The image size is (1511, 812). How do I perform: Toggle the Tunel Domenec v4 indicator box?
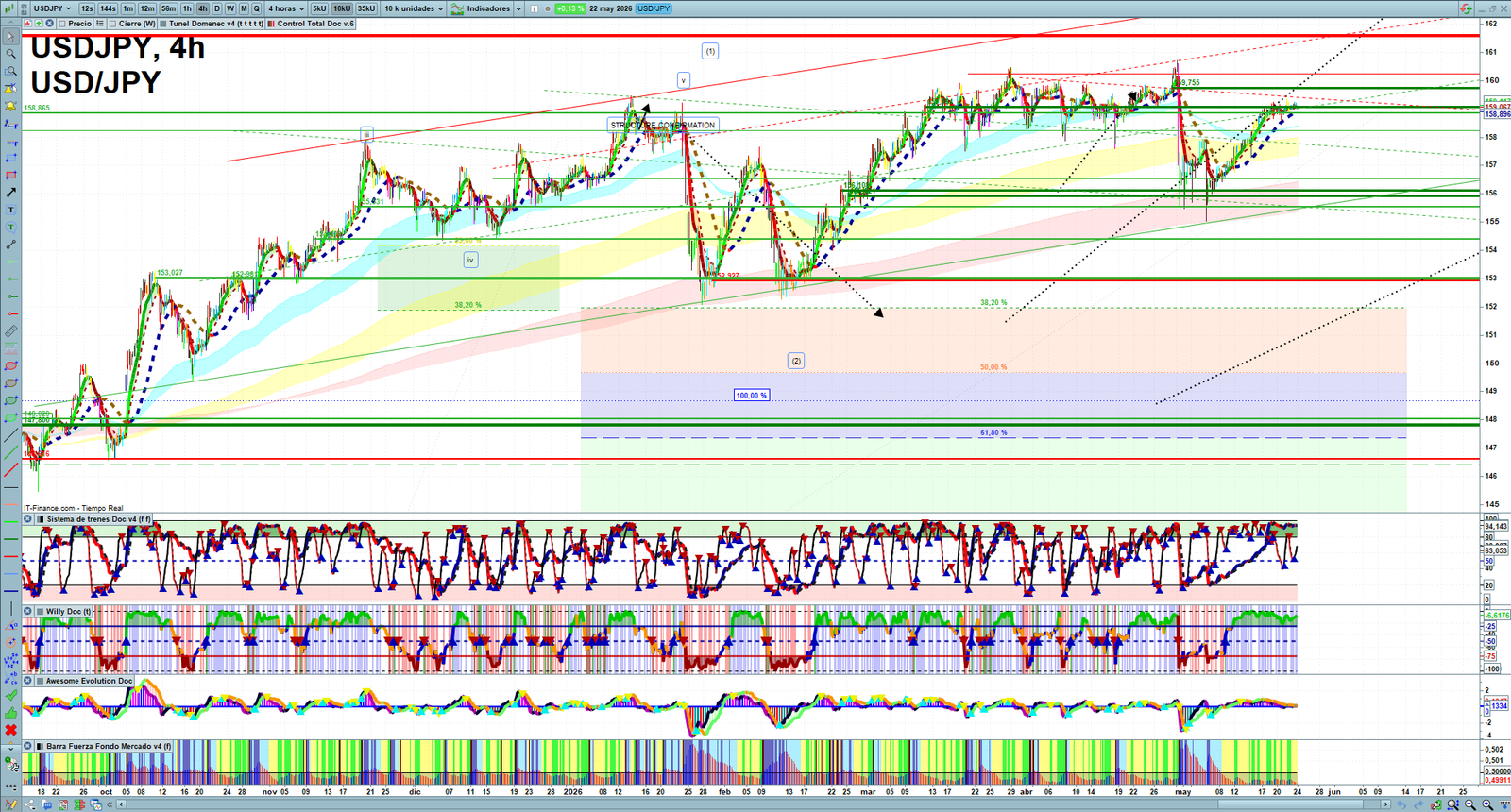[x=162, y=24]
